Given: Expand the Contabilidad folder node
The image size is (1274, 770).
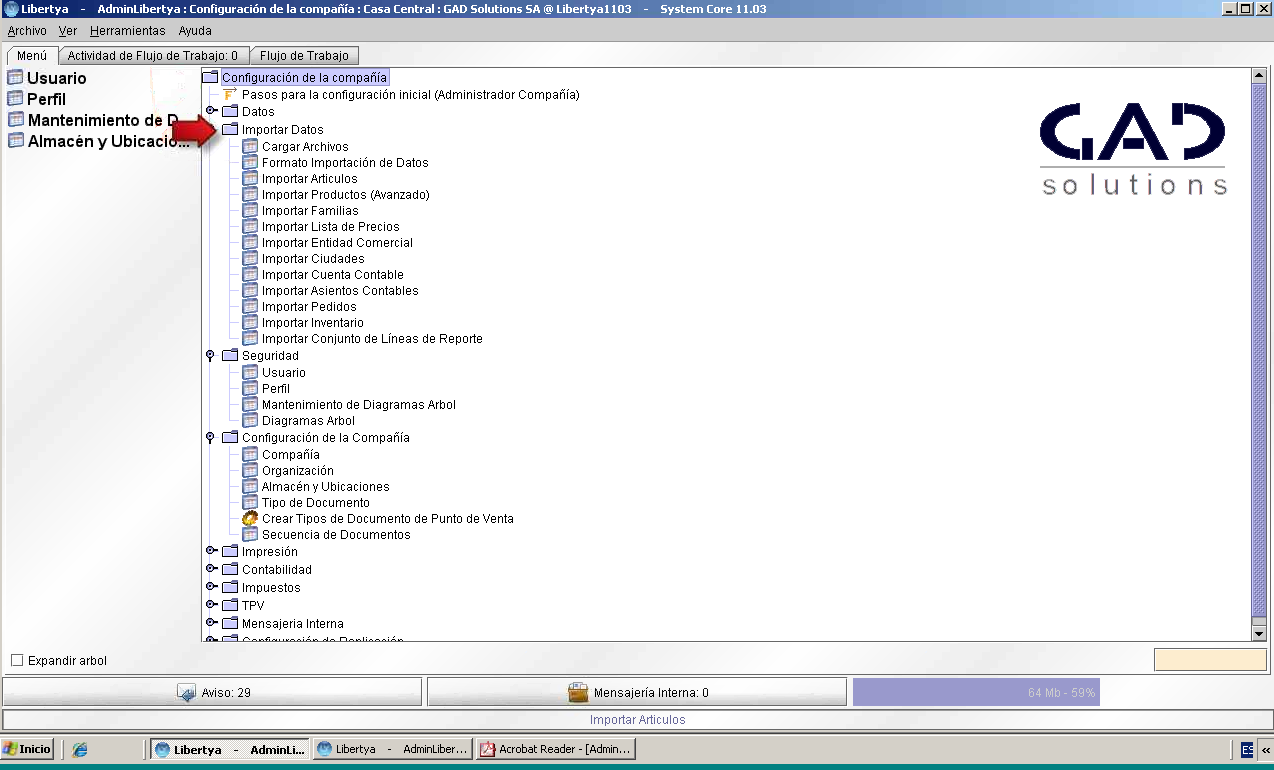Looking at the screenshot, I should pos(211,569).
